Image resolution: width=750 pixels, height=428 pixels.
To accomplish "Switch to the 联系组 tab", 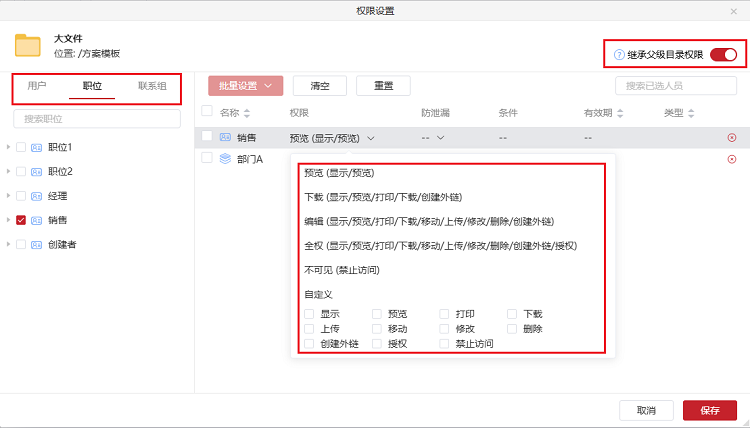I will coord(152,86).
